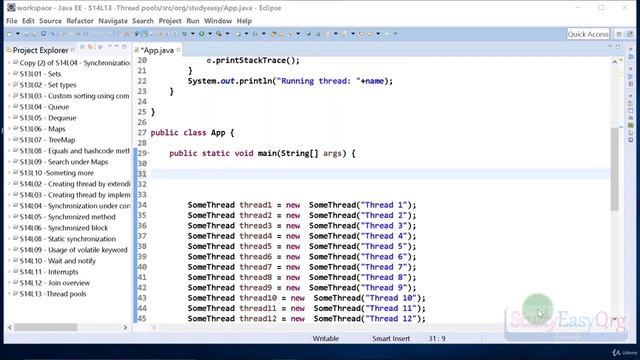Viewport: 640px width, 360px height.
Task: Select S14L10 - Wait and notify project
Action: (x=58, y=261)
